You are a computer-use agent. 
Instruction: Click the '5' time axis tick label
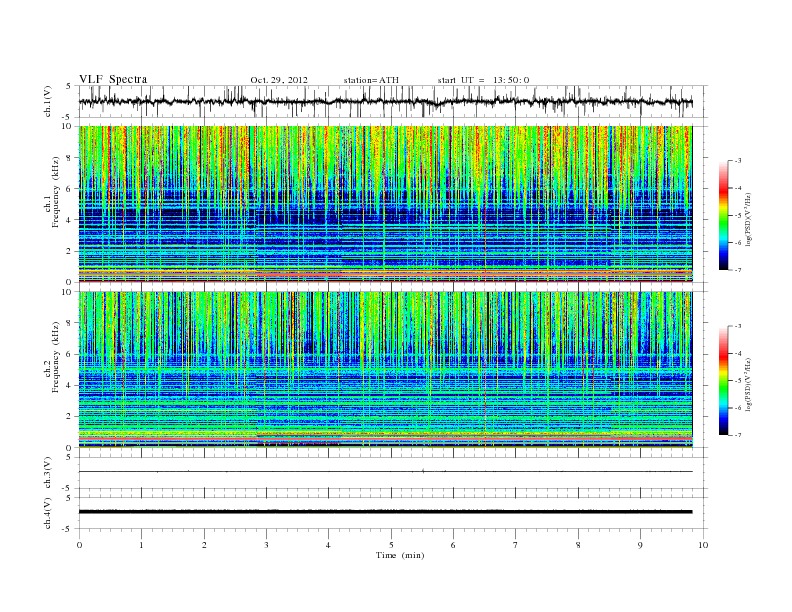pyautogui.click(x=391, y=545)
